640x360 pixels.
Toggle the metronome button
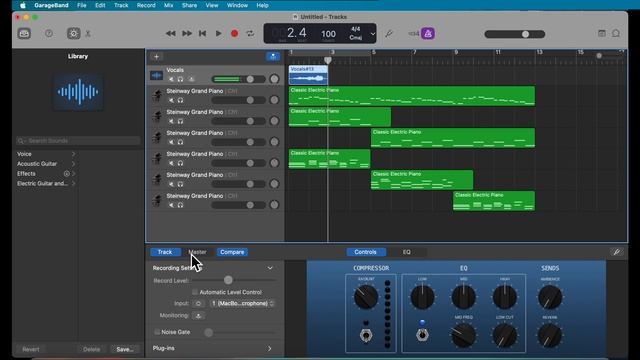pos(428,33)
